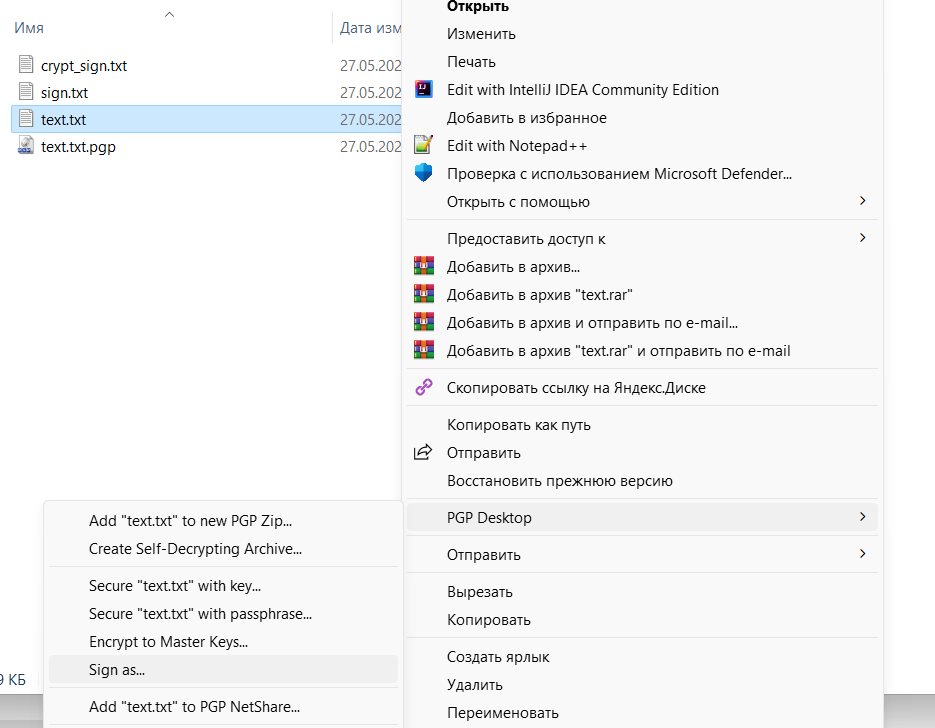Image resolution: width=935 pixels, height=728 pixels.
Task: Select 'Secure "text.txt" with key...'
Action: click(223, 586)
